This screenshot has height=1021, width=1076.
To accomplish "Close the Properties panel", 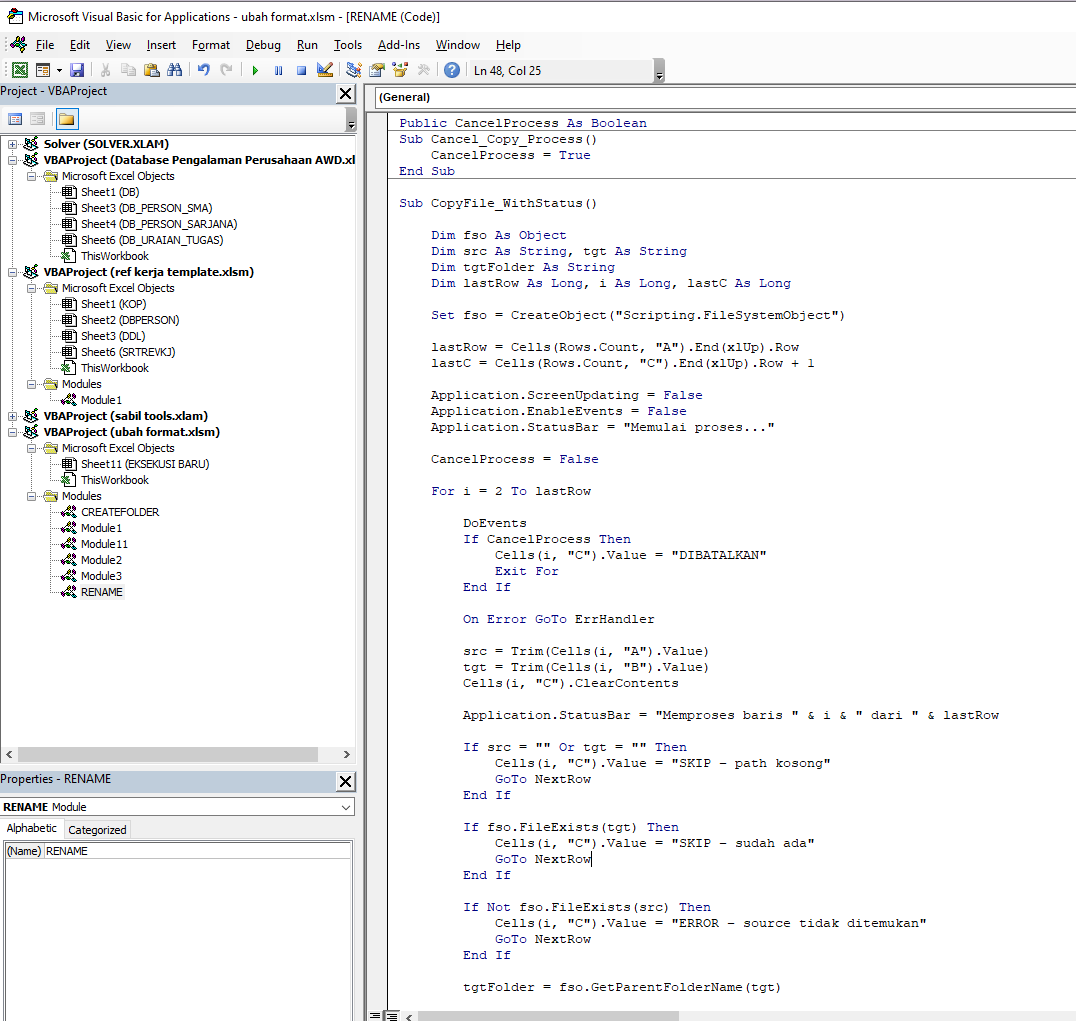I will 346,782.
